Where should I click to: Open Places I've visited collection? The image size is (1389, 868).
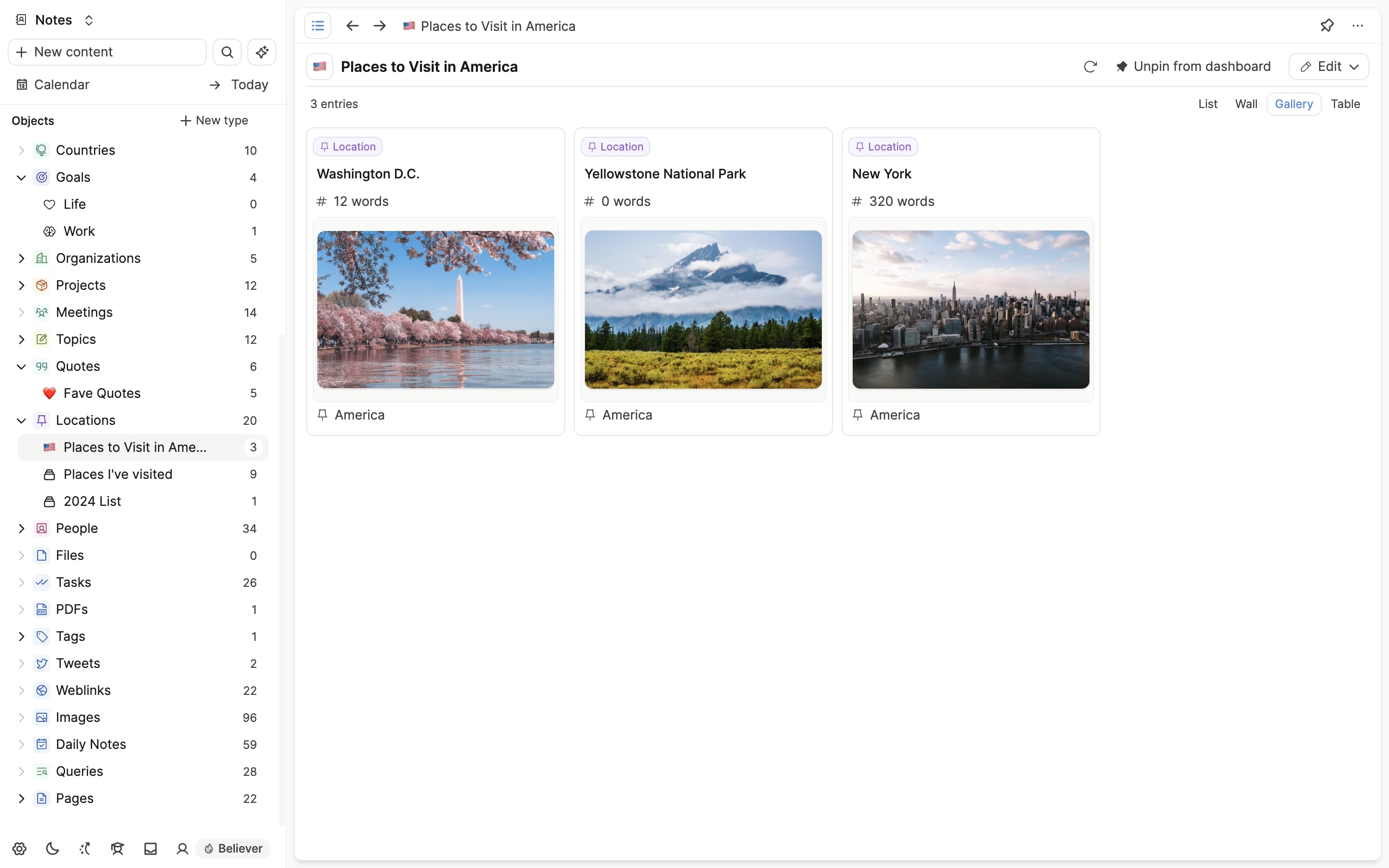143,474
